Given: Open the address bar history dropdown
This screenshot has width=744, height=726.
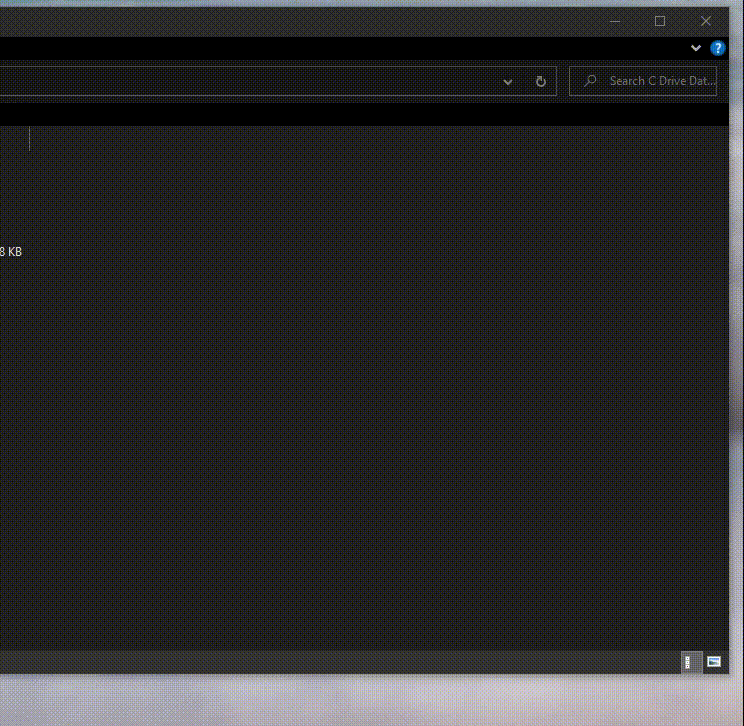Looking at the screenshot, I should [508, 82].
